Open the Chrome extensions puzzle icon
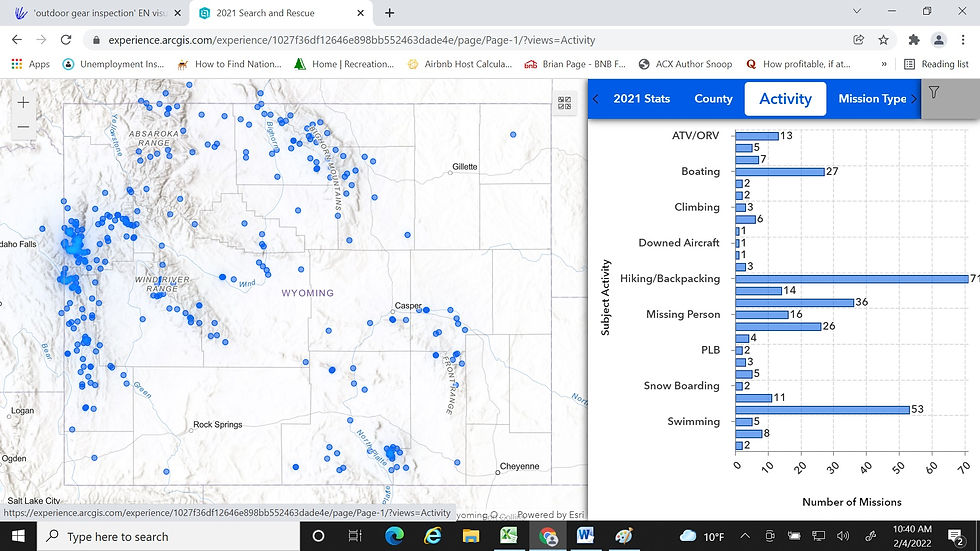Viewport: 980px width, 551px height. (913, 40)
